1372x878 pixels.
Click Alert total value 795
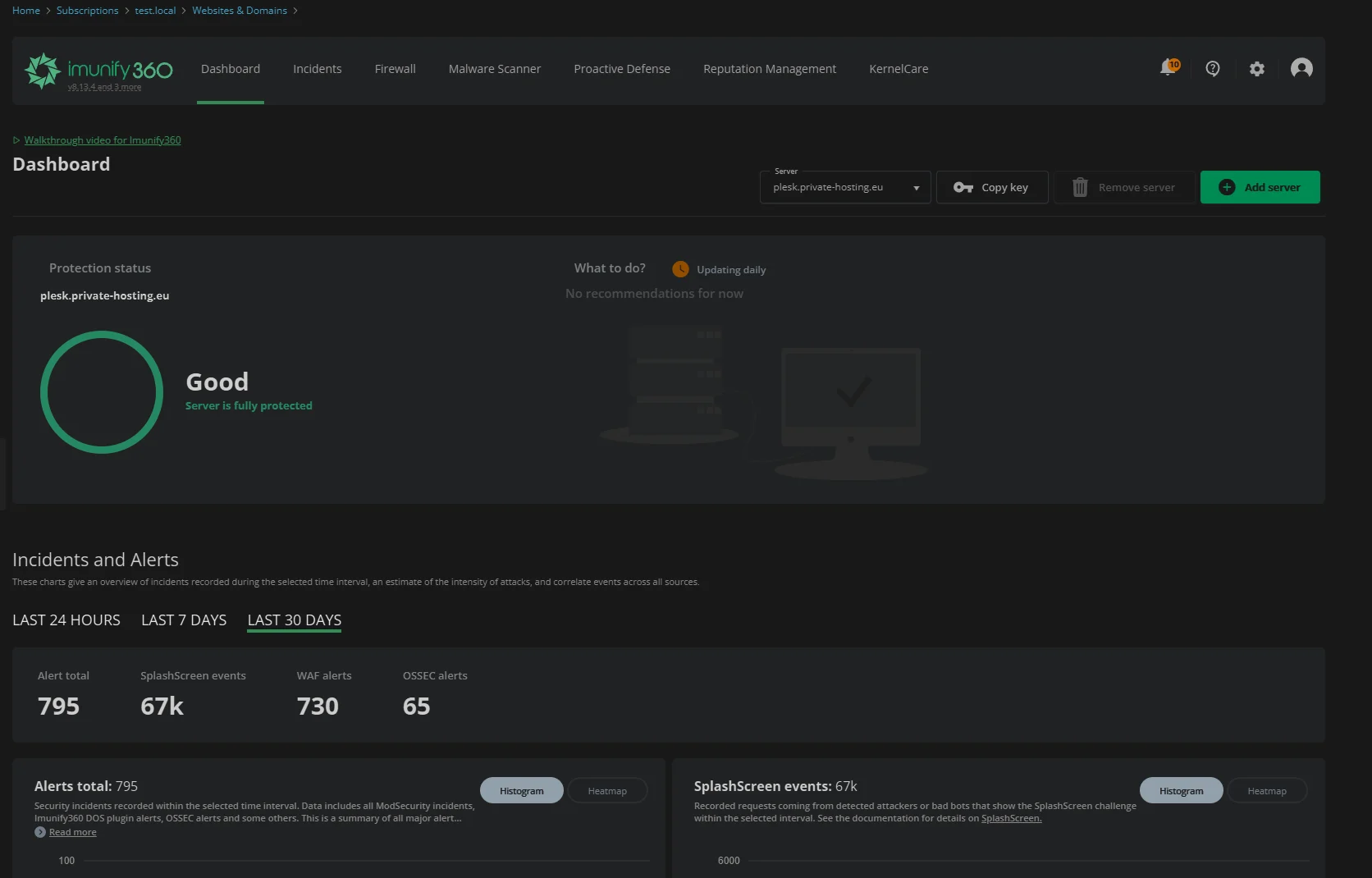point(59,707)
